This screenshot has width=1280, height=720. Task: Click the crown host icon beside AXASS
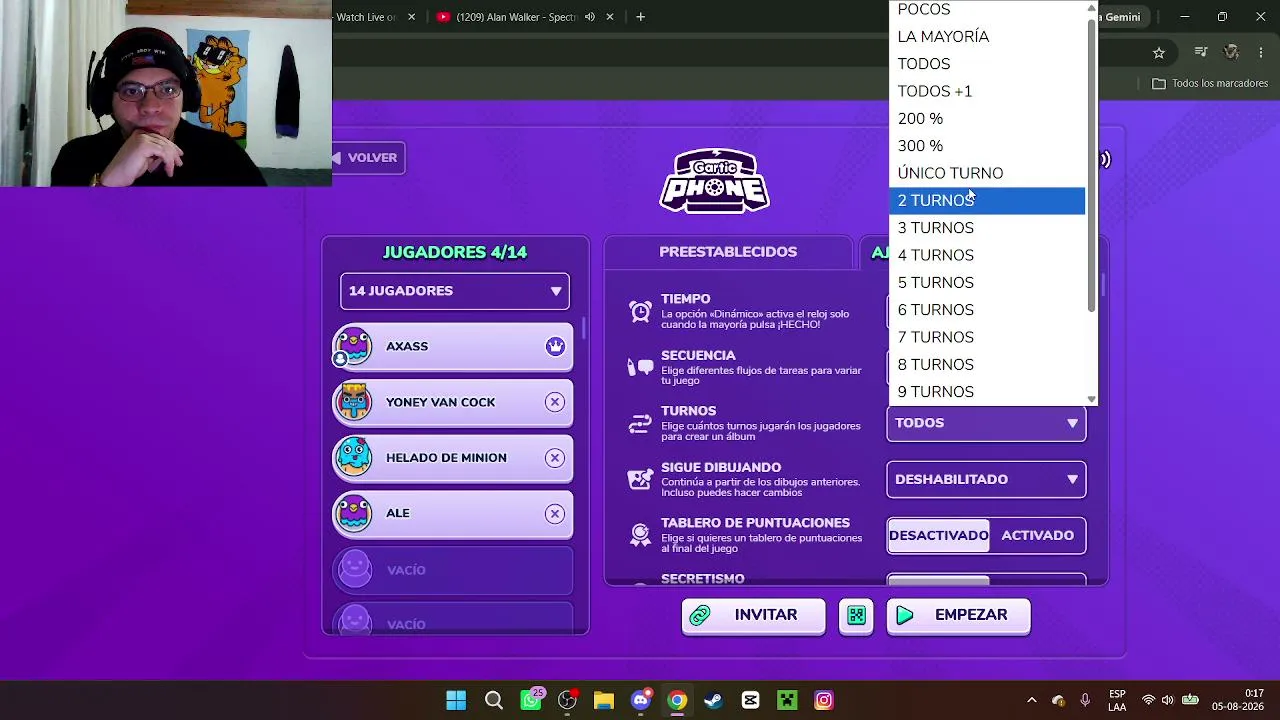pyautogui.click(x=555, y=346)
